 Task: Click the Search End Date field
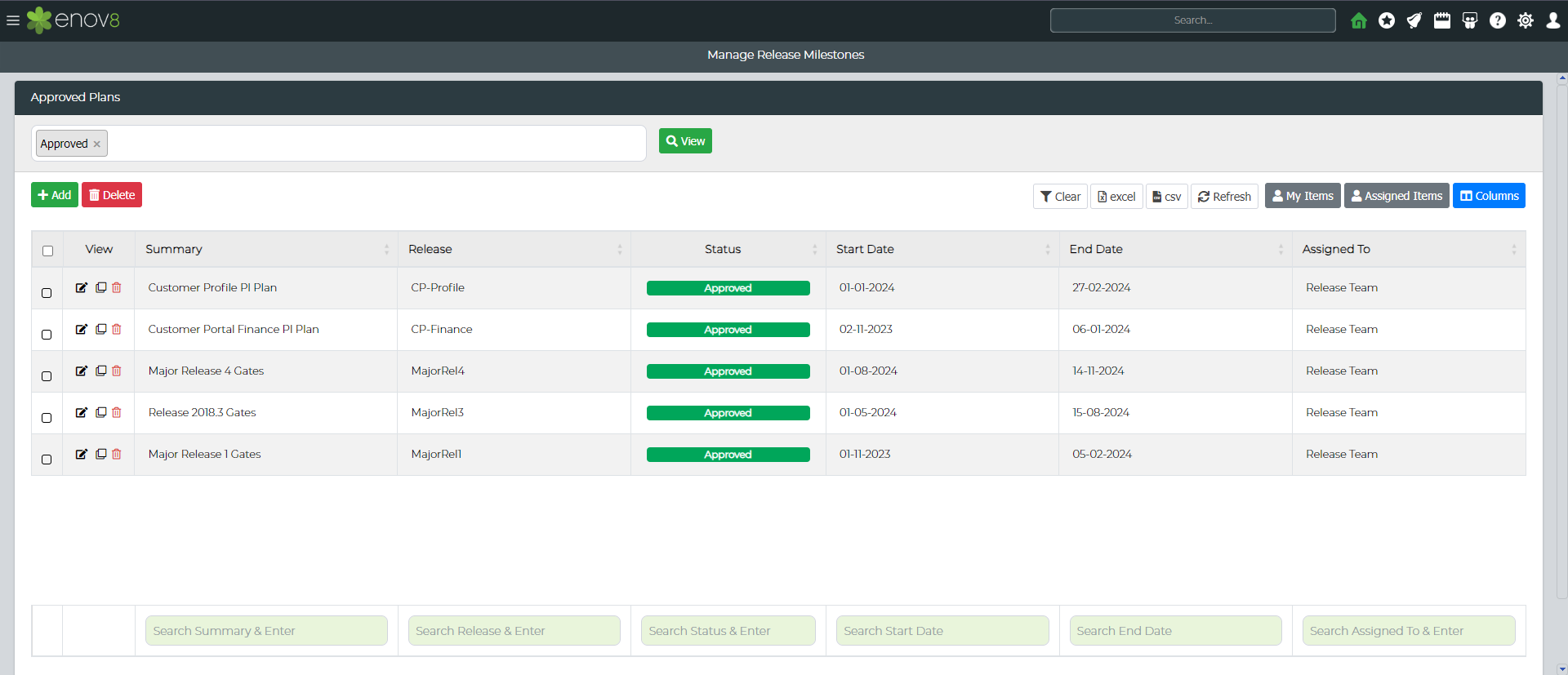click(x=1175, y=630)
